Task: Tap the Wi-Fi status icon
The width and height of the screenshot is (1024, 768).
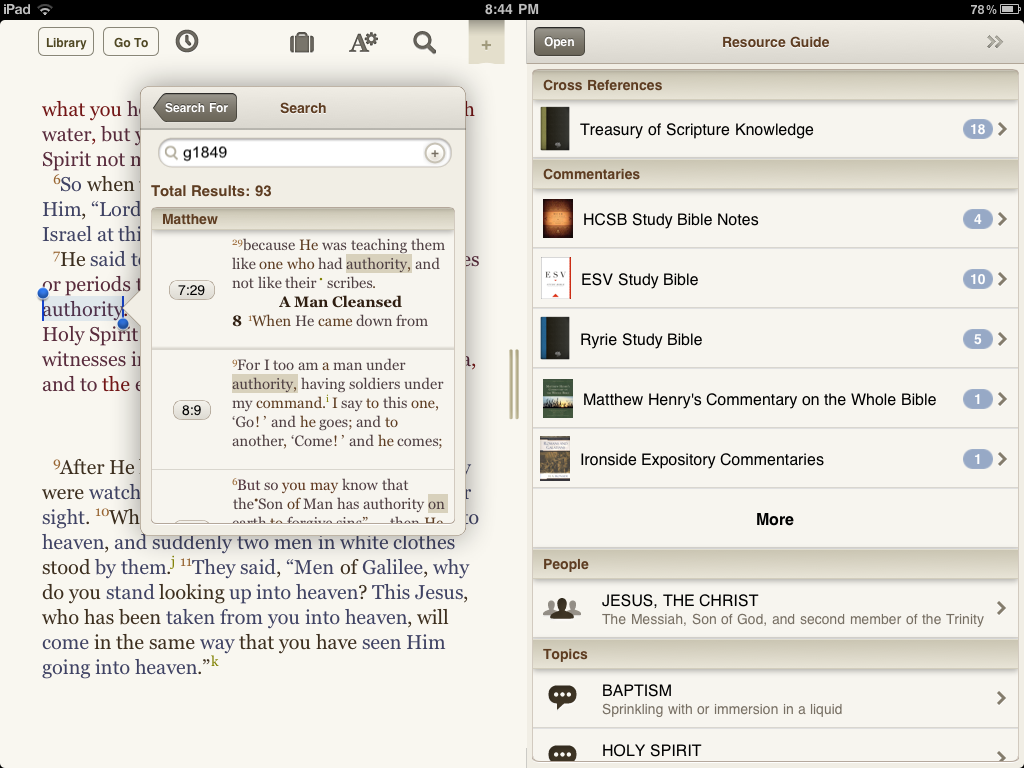Action: (44, 9)
